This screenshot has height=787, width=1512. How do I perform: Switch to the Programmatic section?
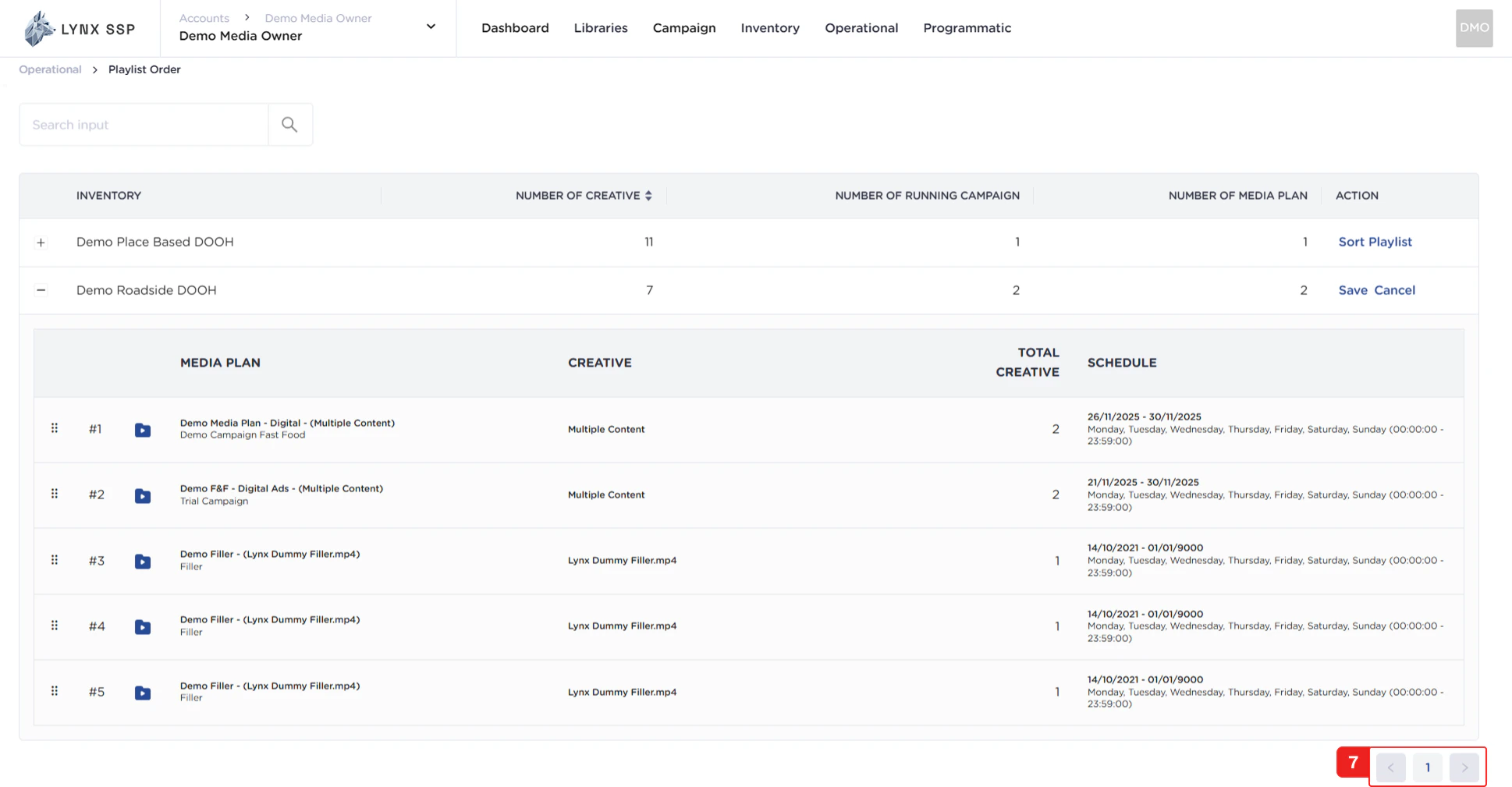tap(967, 28)
